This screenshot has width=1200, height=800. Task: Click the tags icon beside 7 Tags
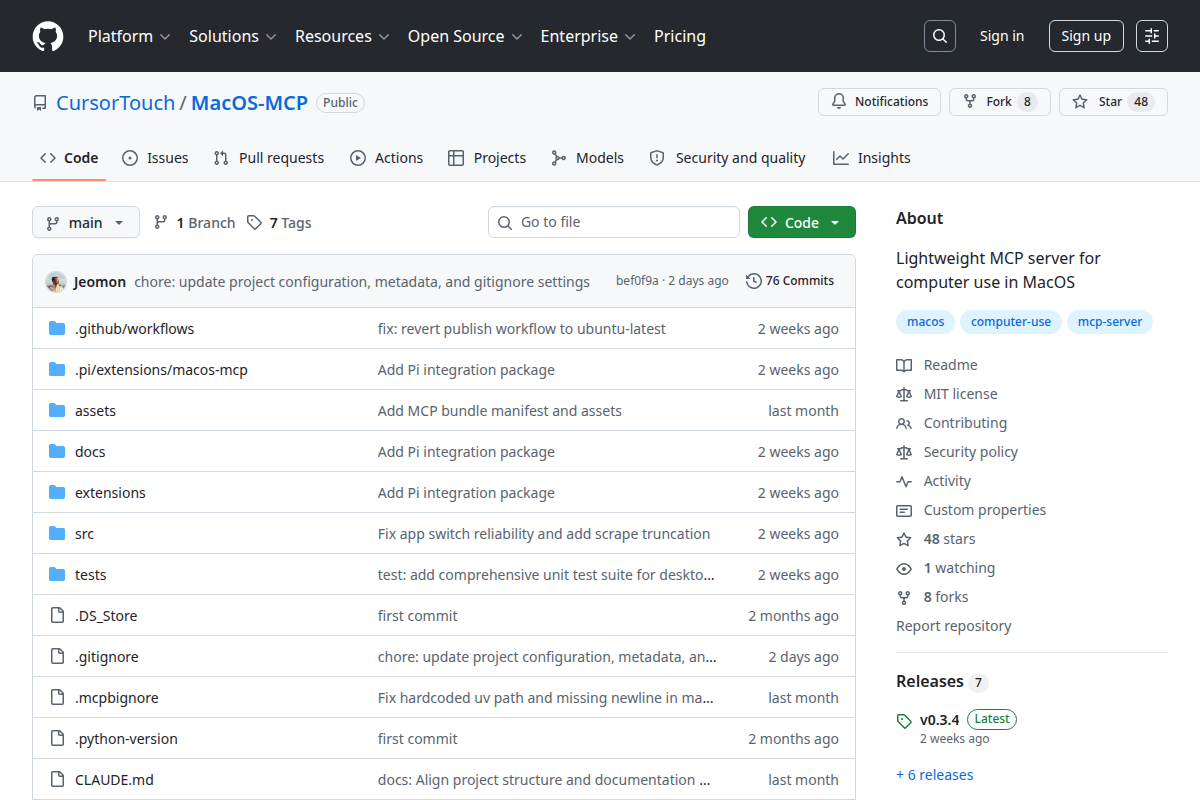[255, 222]
